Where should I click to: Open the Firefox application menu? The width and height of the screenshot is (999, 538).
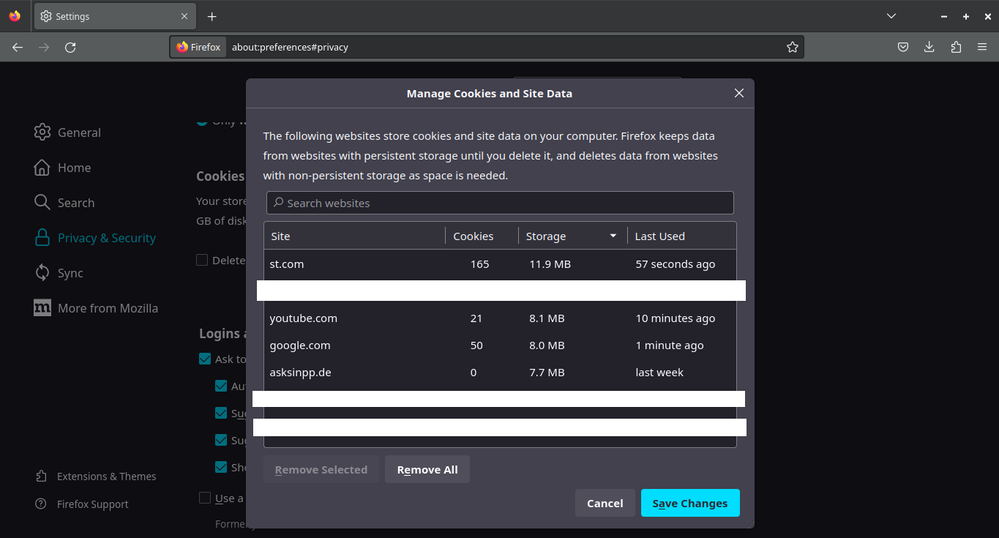(x=982, y=47)
